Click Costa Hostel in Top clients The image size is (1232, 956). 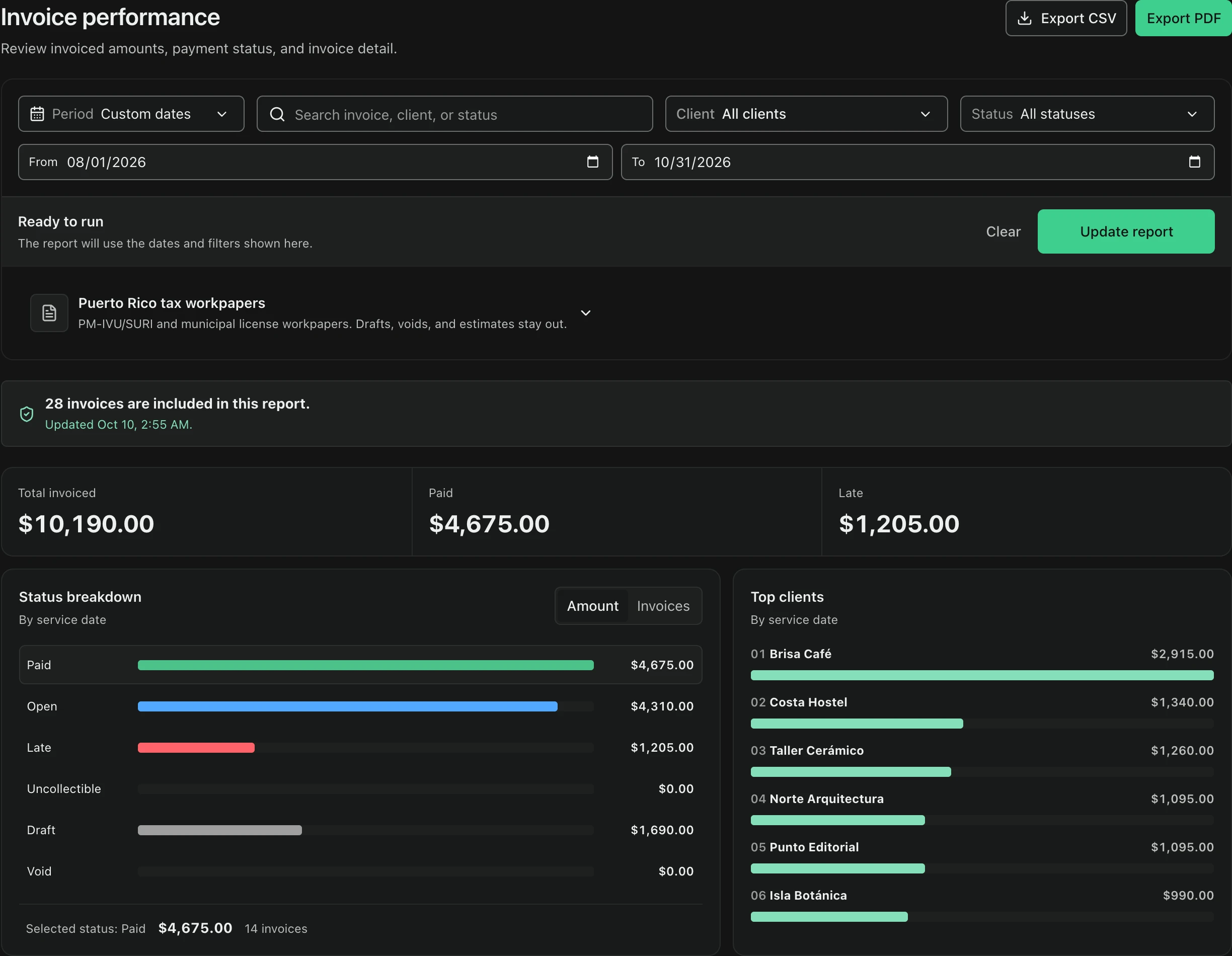[808, 703]
